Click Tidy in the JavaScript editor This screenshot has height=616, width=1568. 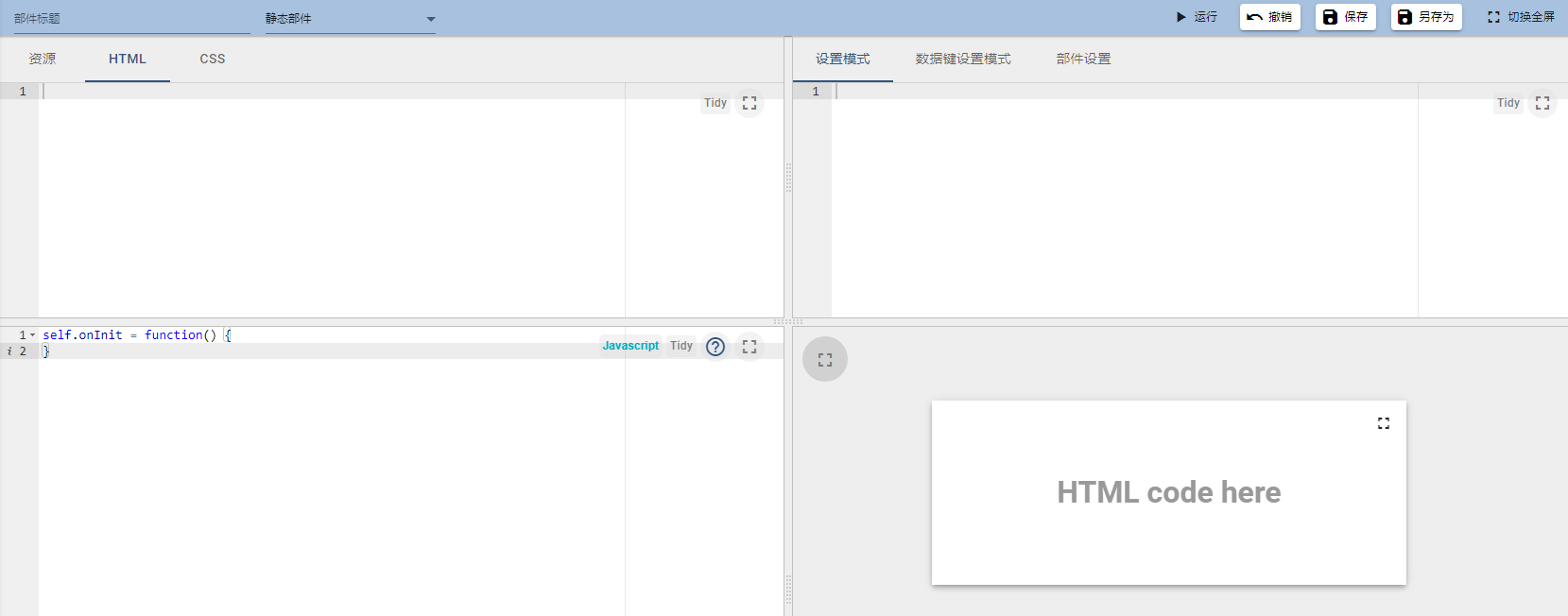[x=681, y=346]
